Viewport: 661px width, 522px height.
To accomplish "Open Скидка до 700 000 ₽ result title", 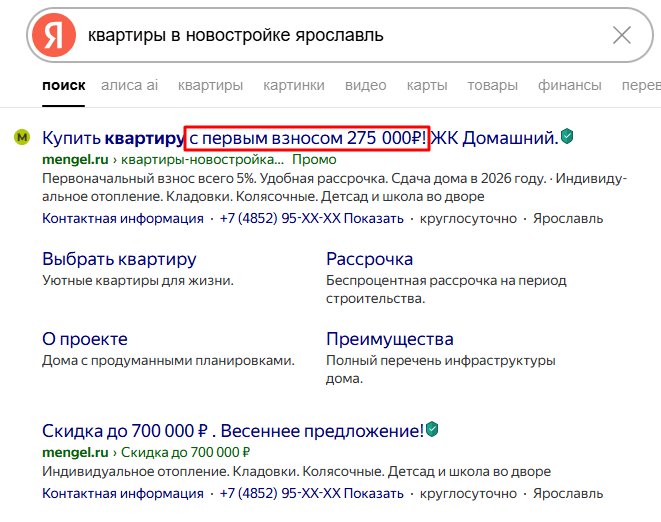I will (233, 431).
